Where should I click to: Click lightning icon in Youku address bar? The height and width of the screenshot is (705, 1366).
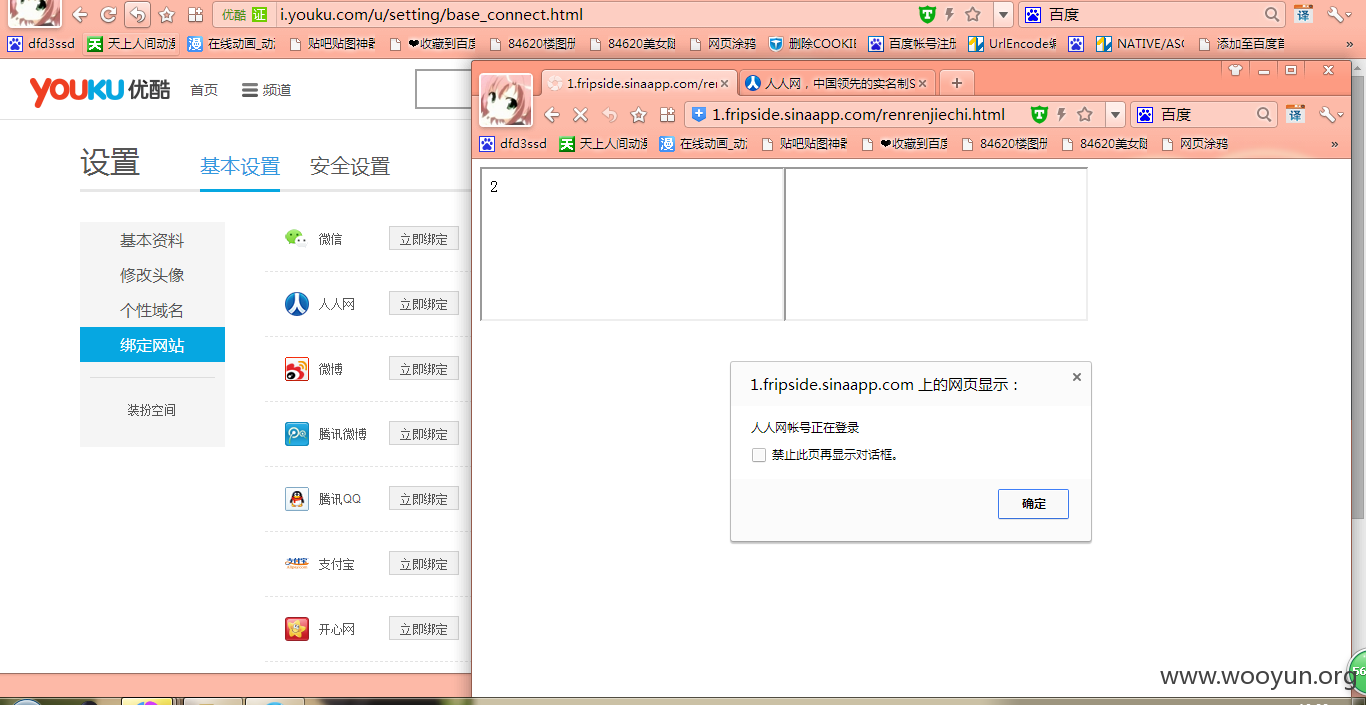coord(949,14)
